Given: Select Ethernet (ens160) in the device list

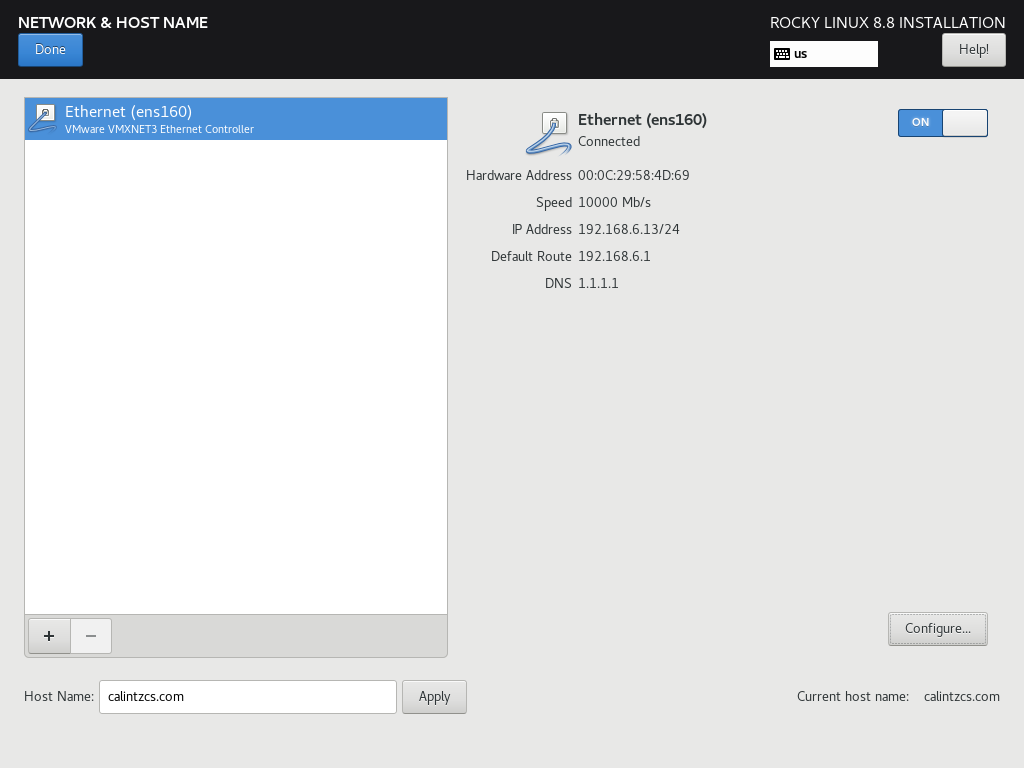Looking at the screenshot, I should point(236,119).
